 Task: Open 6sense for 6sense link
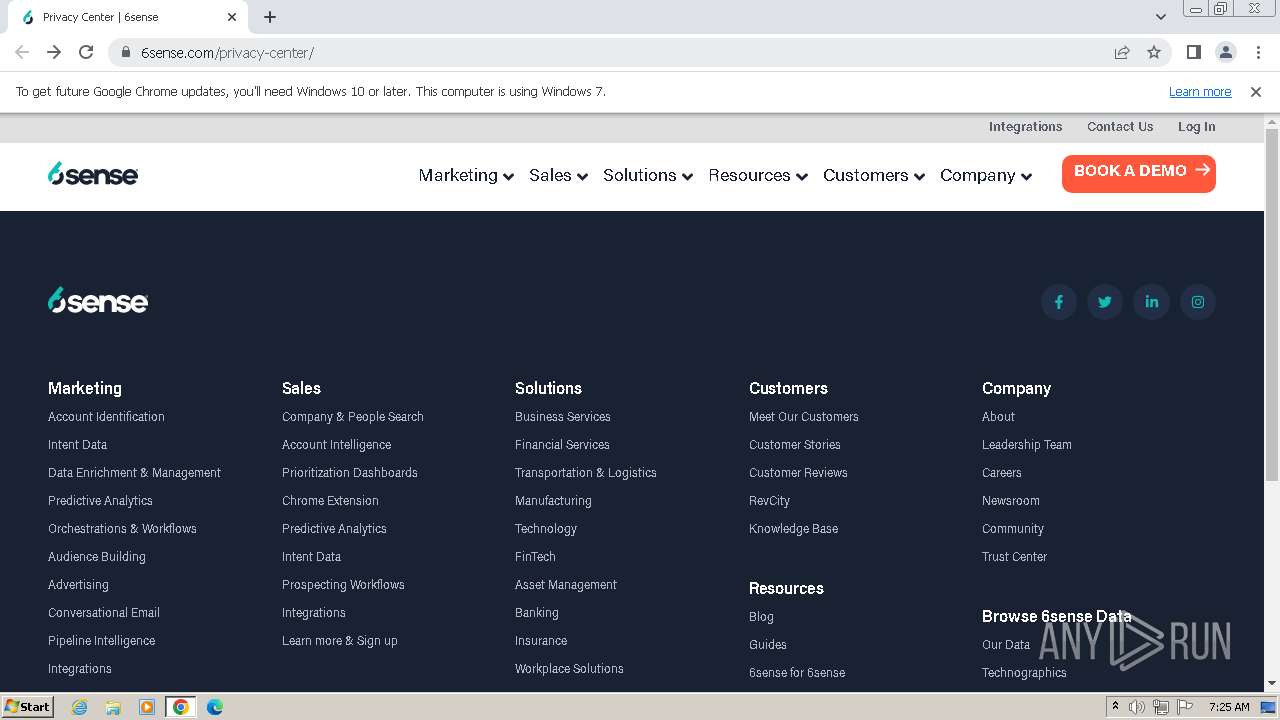[x=797, y=673]
